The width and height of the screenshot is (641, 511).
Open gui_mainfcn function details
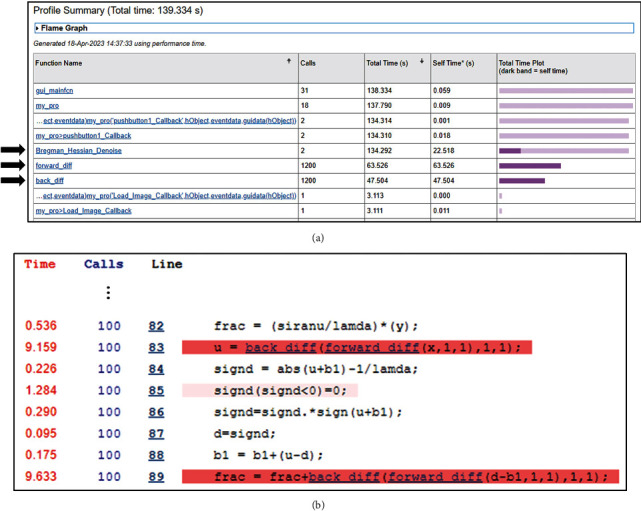tap(54, 90)
